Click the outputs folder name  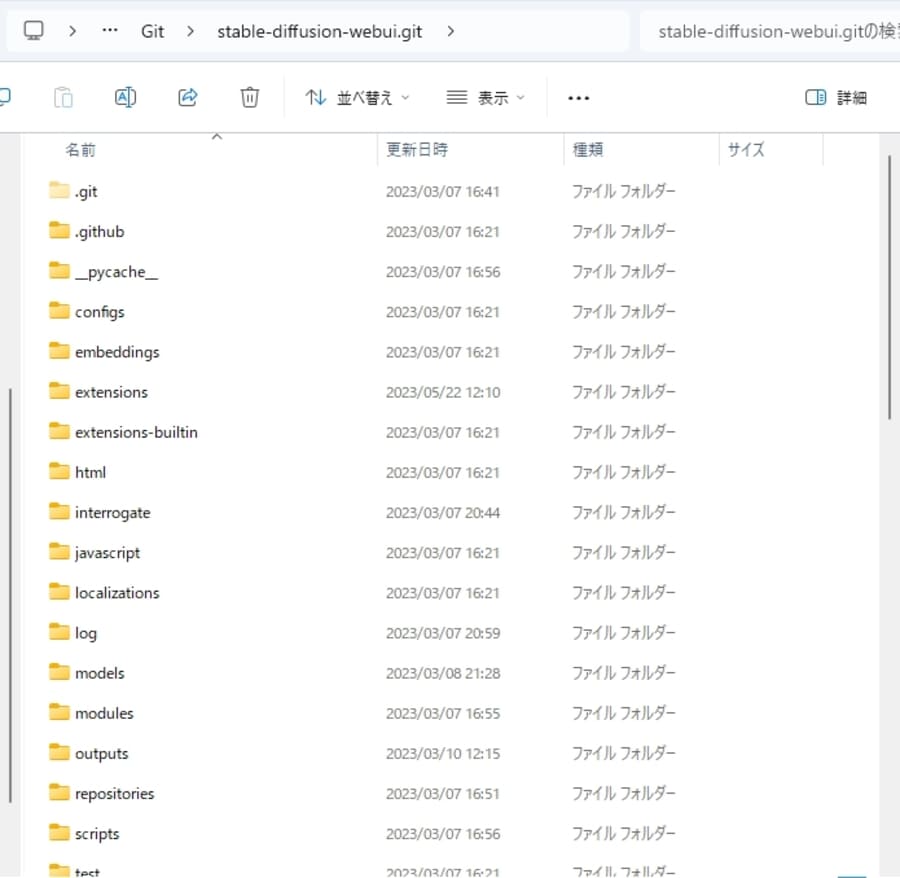coord(102,754)
